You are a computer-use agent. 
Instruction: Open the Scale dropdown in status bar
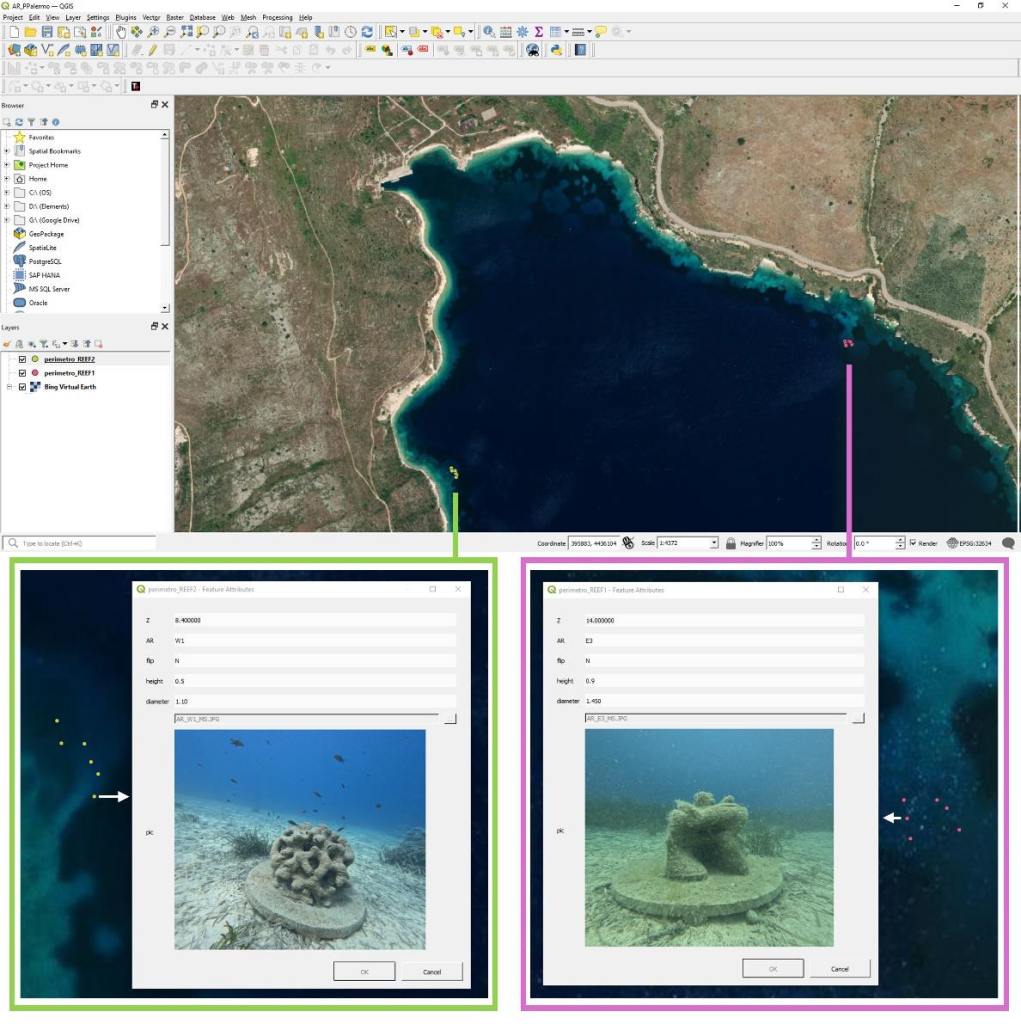click(713, 543)
